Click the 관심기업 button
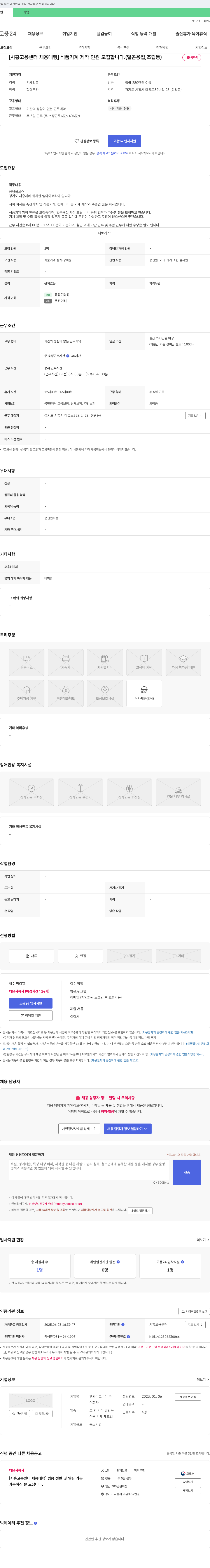The width and height of the screenshot is (210, 1568). [19, 1413]
